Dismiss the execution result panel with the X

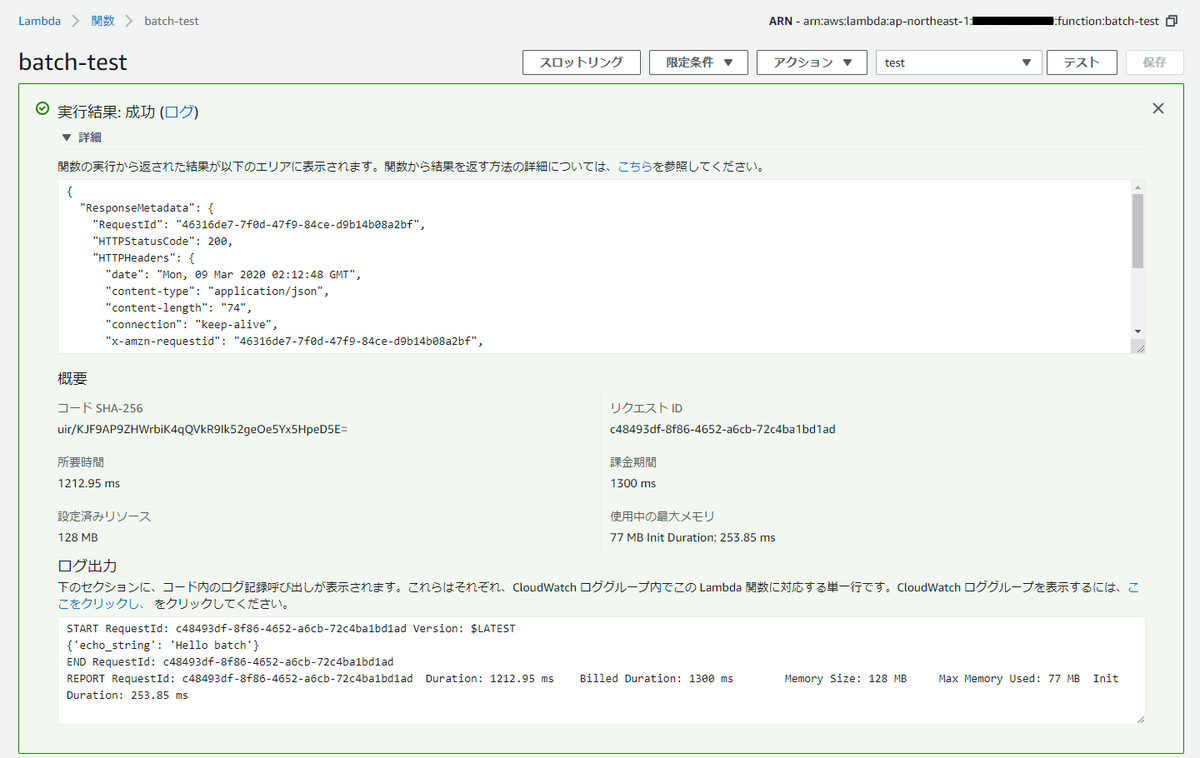click(1158, 108)
